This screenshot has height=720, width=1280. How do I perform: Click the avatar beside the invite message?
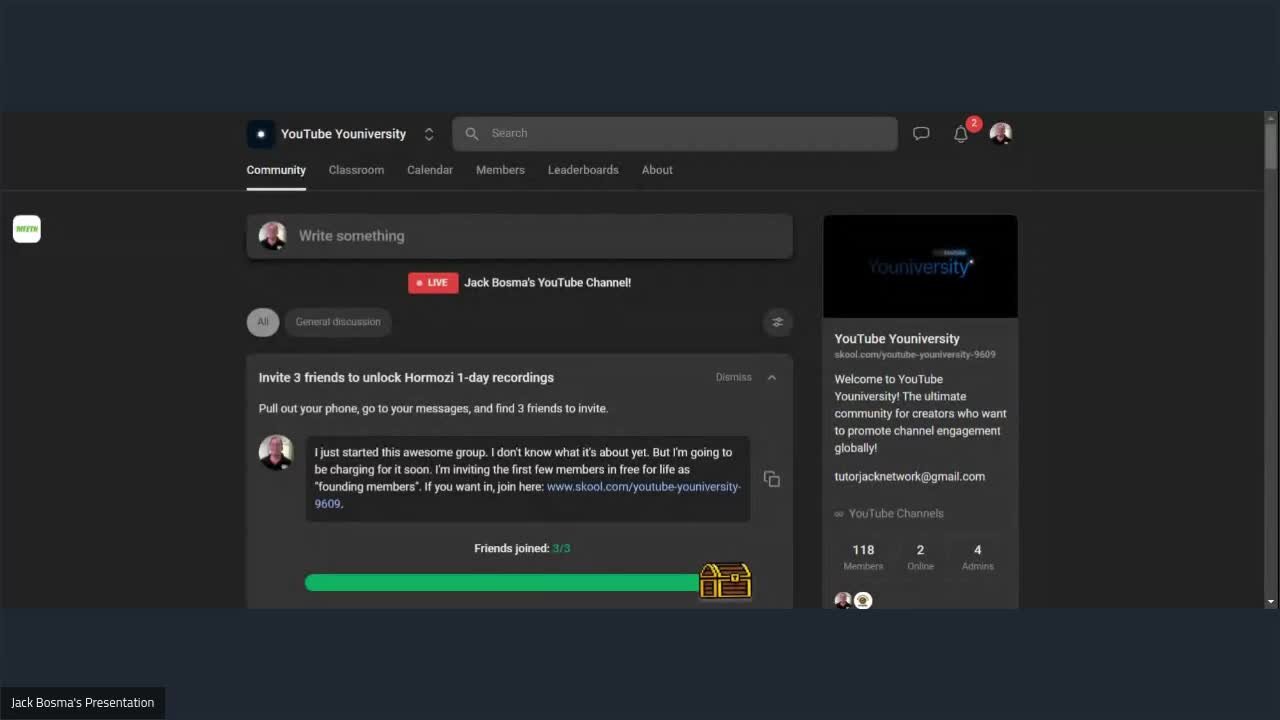(x=276, y=452)
